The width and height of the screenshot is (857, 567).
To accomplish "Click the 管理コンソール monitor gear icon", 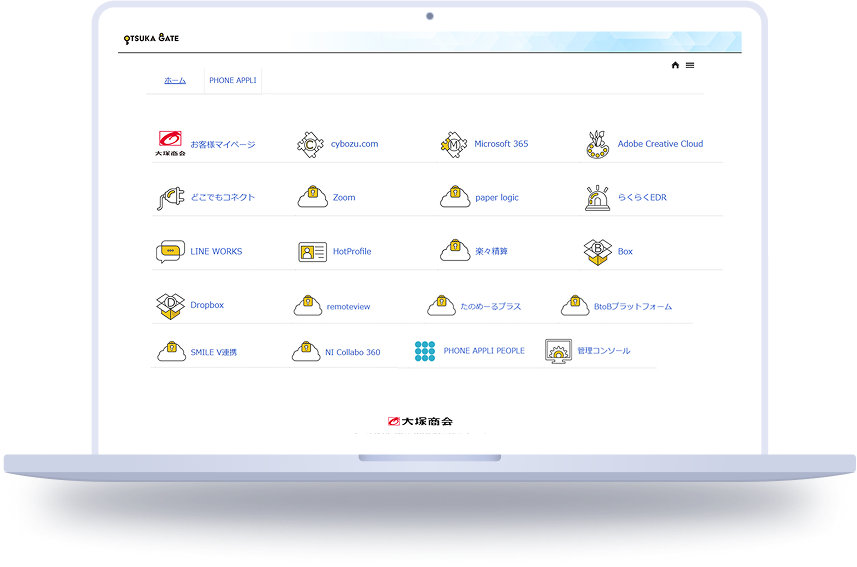I will [558, 351].
